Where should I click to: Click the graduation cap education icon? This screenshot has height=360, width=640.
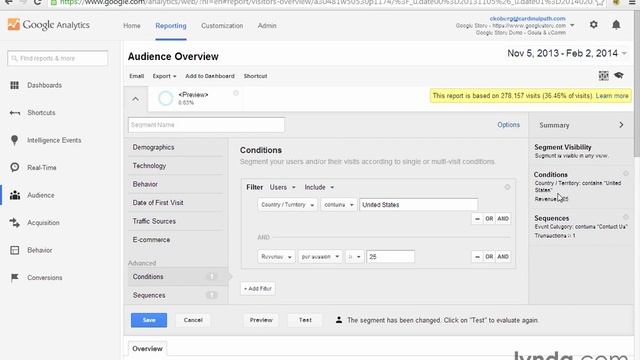(x=619, y=75)
